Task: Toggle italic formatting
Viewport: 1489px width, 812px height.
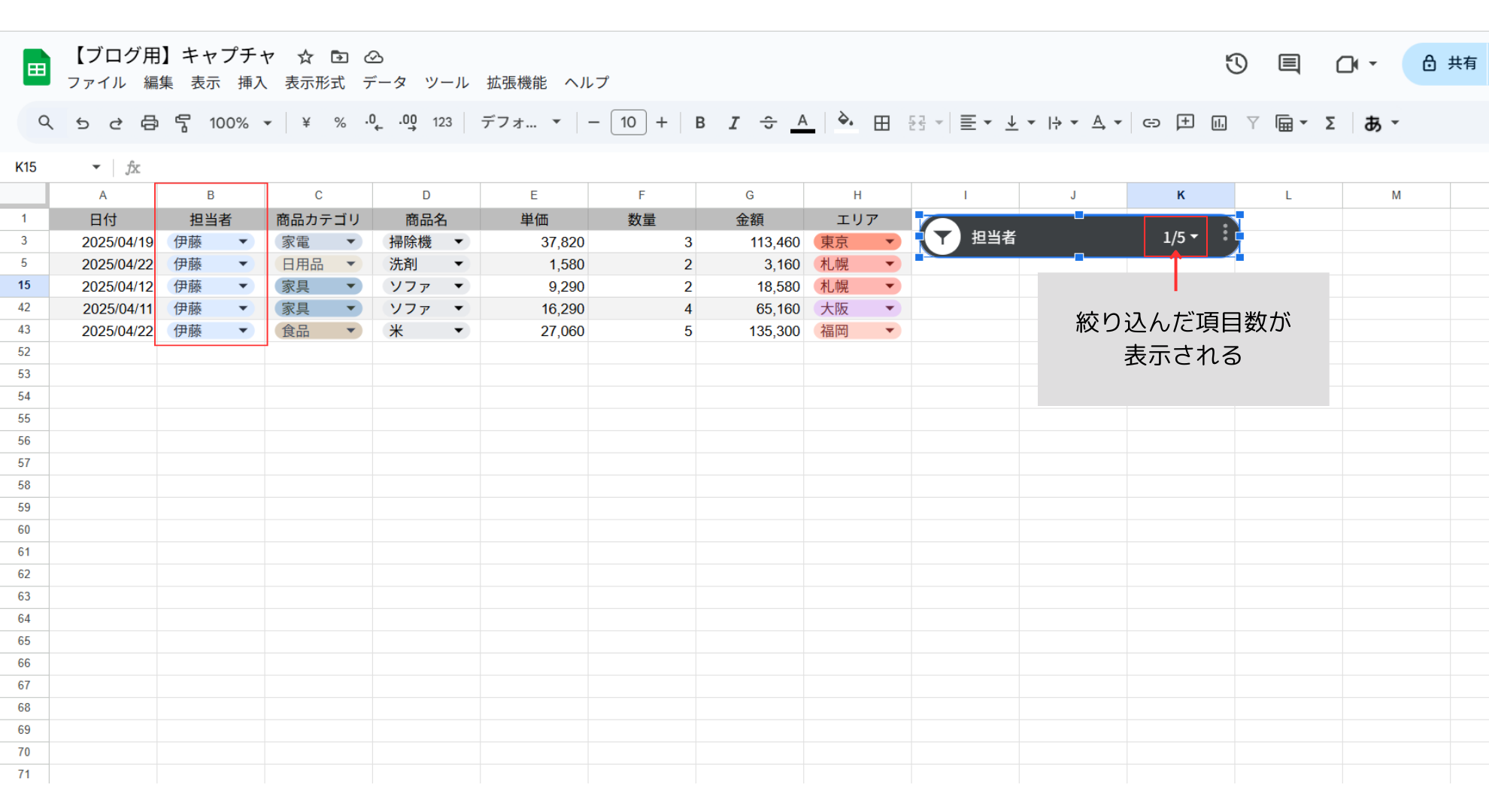Action: (734, 123)
